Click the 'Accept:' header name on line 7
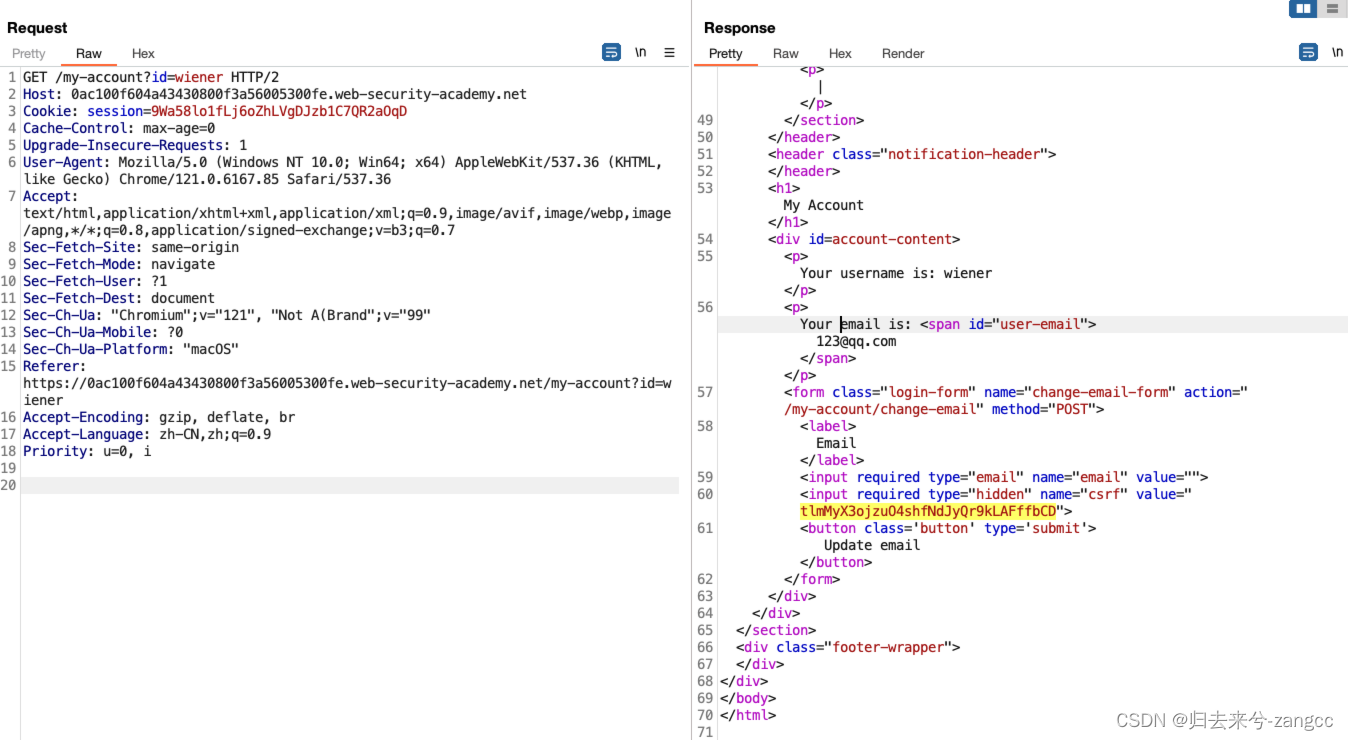Screen dimensions: 1348x740 (x=51, y=196)
